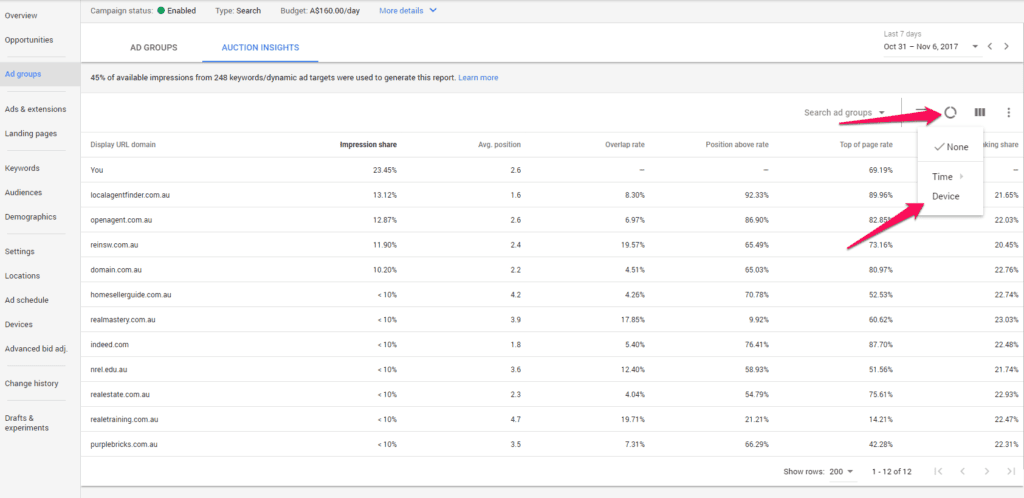Open Devices in sidebar
The width and height of the screenshot is (1024, 498).
(18, 324)
